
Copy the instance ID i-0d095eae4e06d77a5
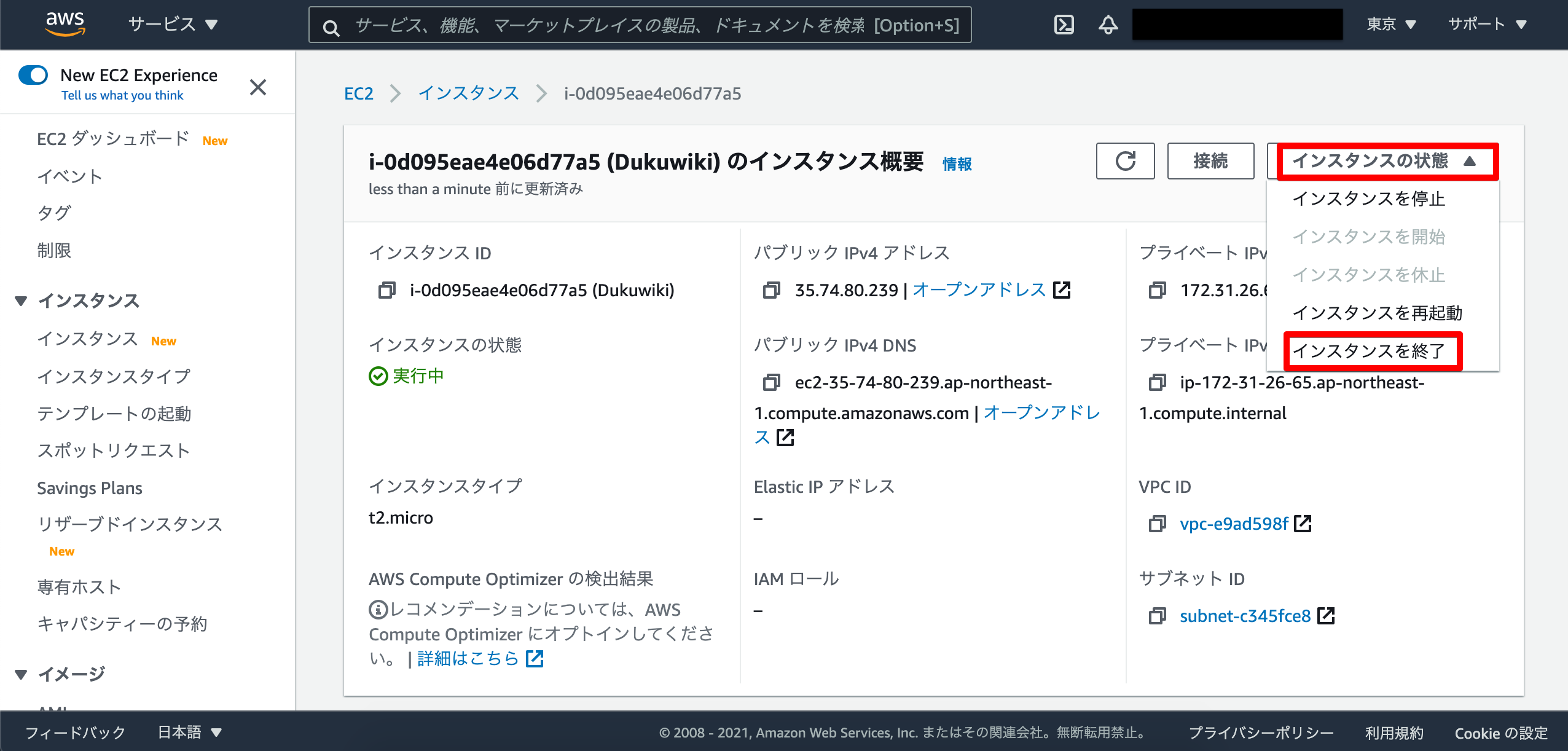pyautogui.click(x=386, y=290)
